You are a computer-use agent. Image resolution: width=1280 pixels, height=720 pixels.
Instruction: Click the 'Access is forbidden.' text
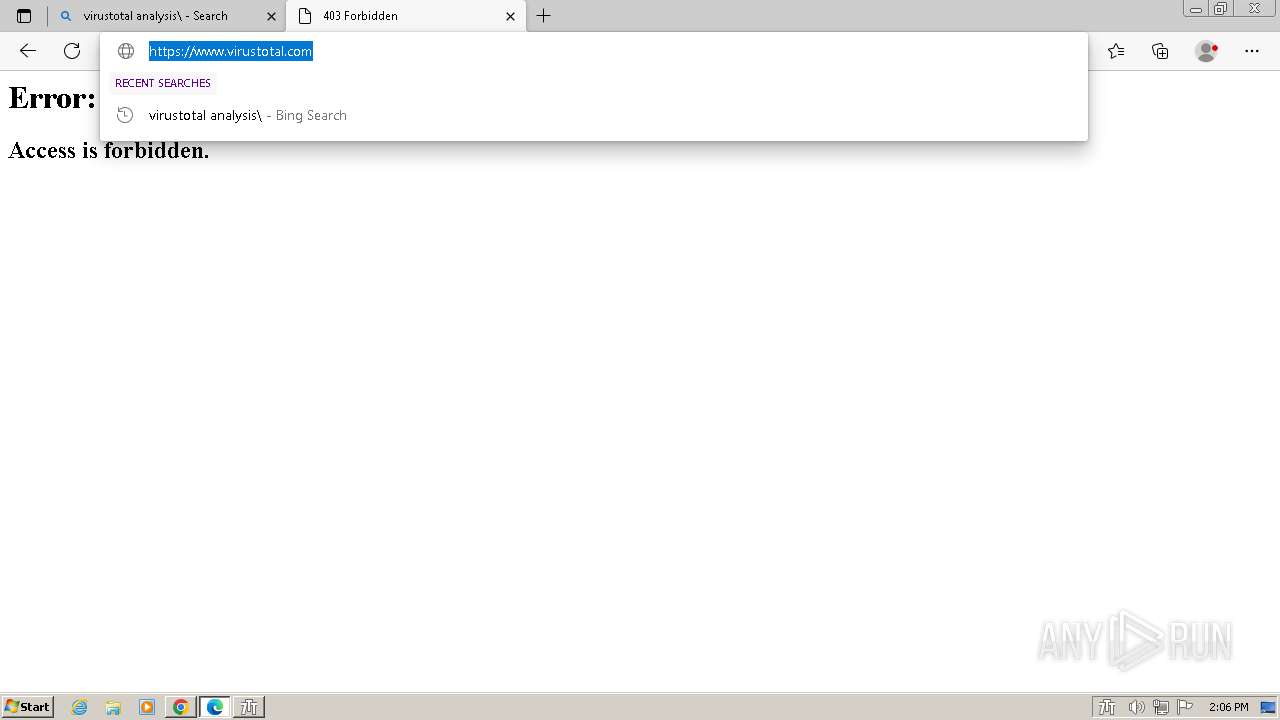click(109, 150)
